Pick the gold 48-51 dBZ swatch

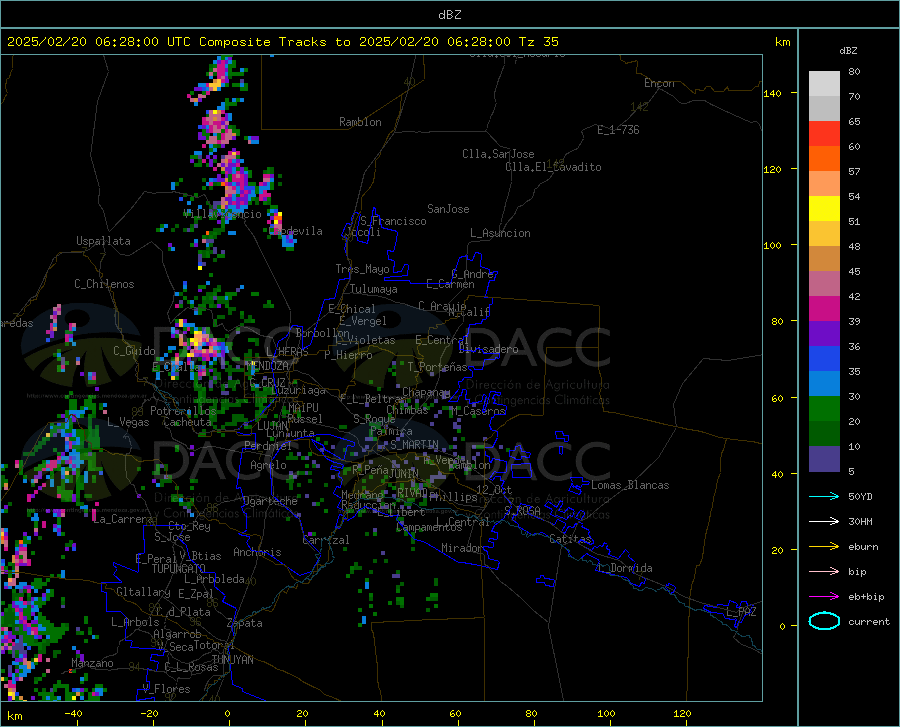pos(824,234)
